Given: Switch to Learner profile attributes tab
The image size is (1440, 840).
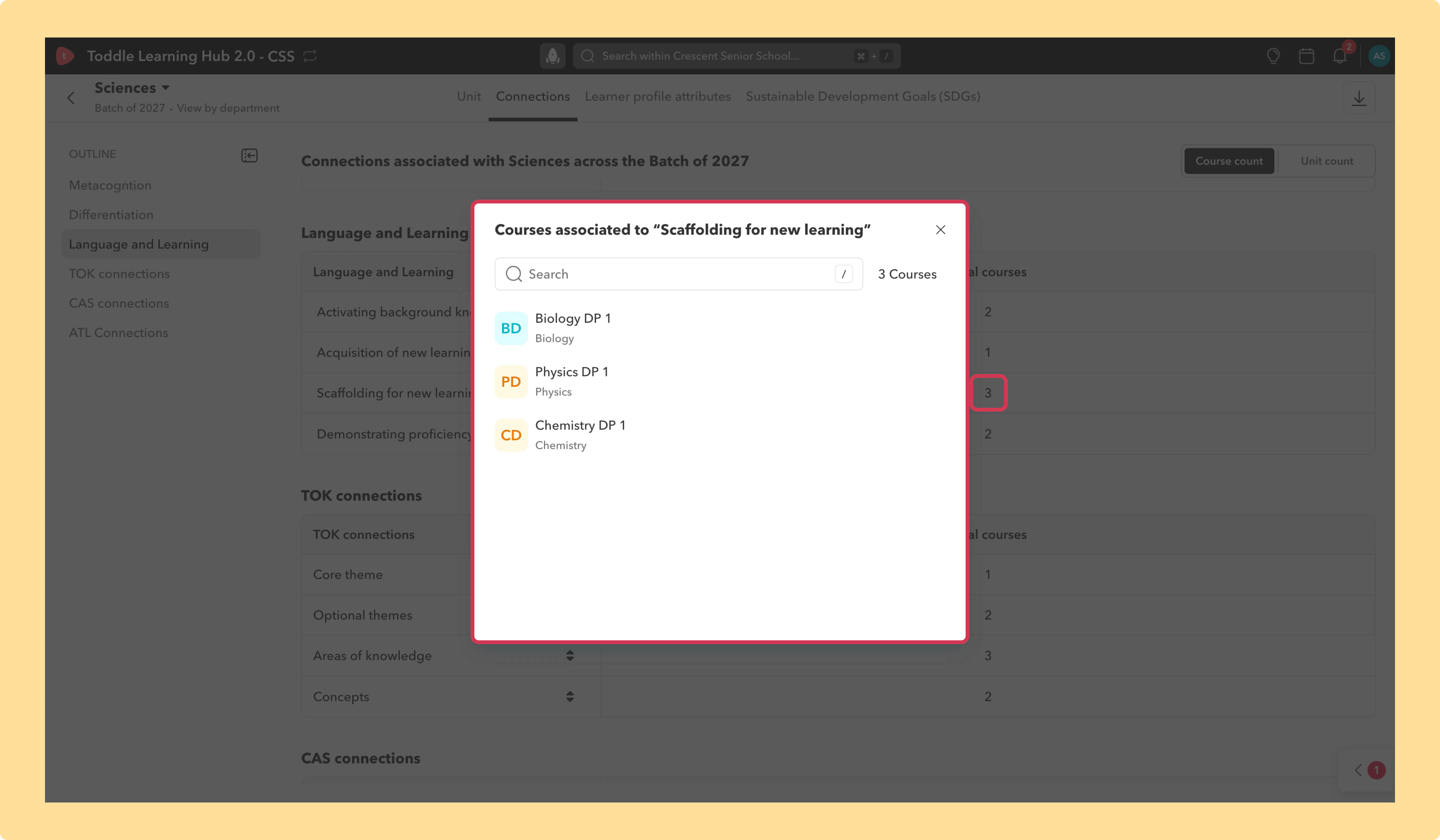Looking at the screenshot, I should click(x=658, y=97).
